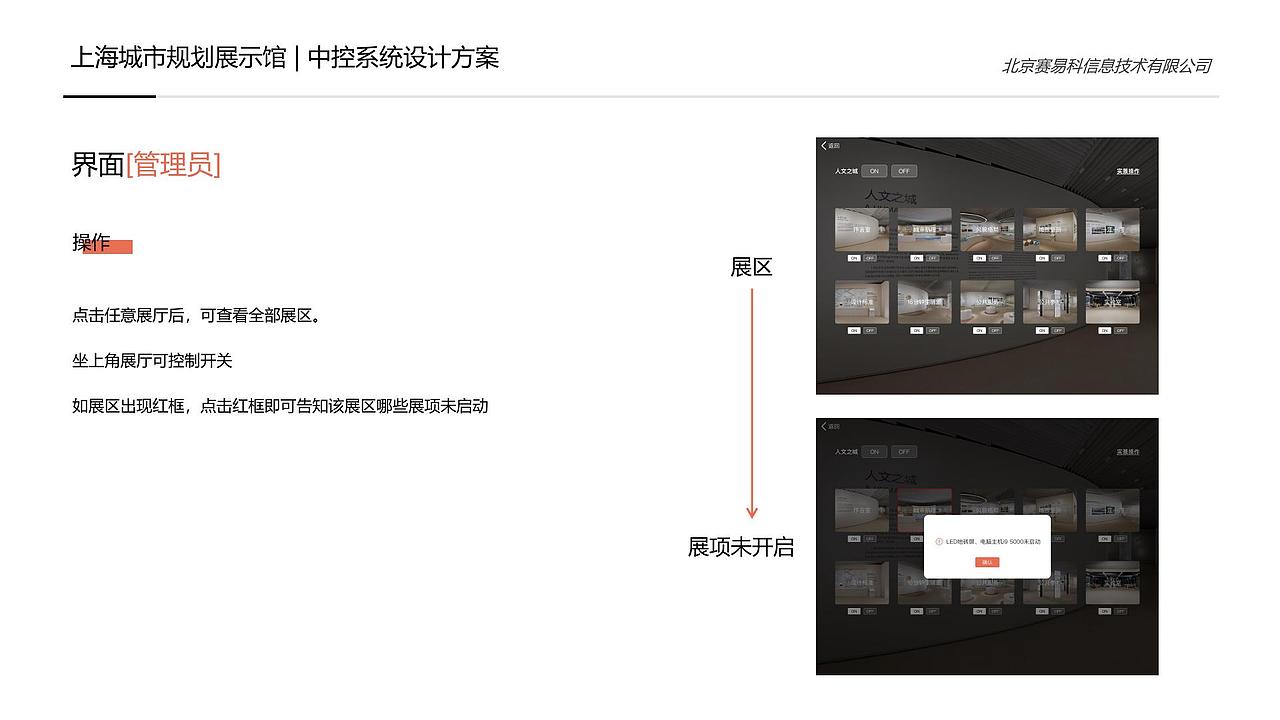1280x720 pixels.
Task: Click the bottom-right meeting room thumbnail
Action: (x=1113, y=303)
